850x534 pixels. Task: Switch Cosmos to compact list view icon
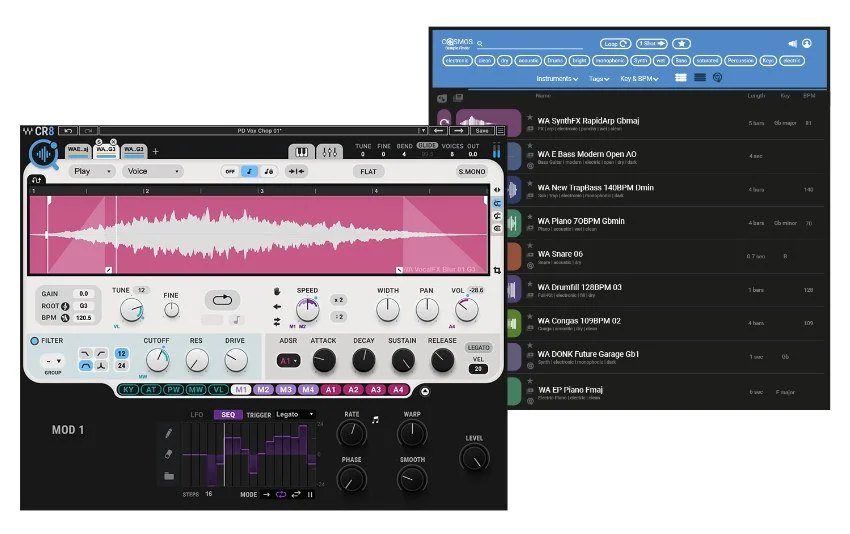[700, 78]
